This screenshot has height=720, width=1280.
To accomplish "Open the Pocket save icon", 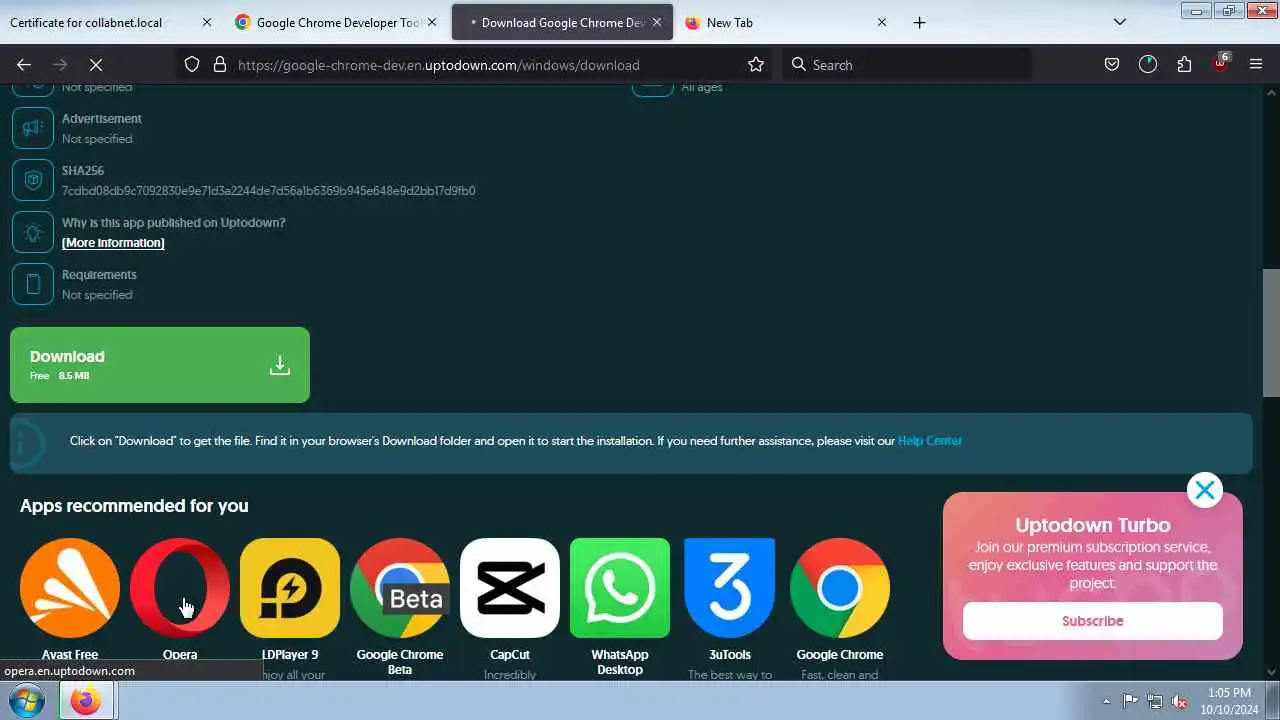I will (x=1112, y=64).
